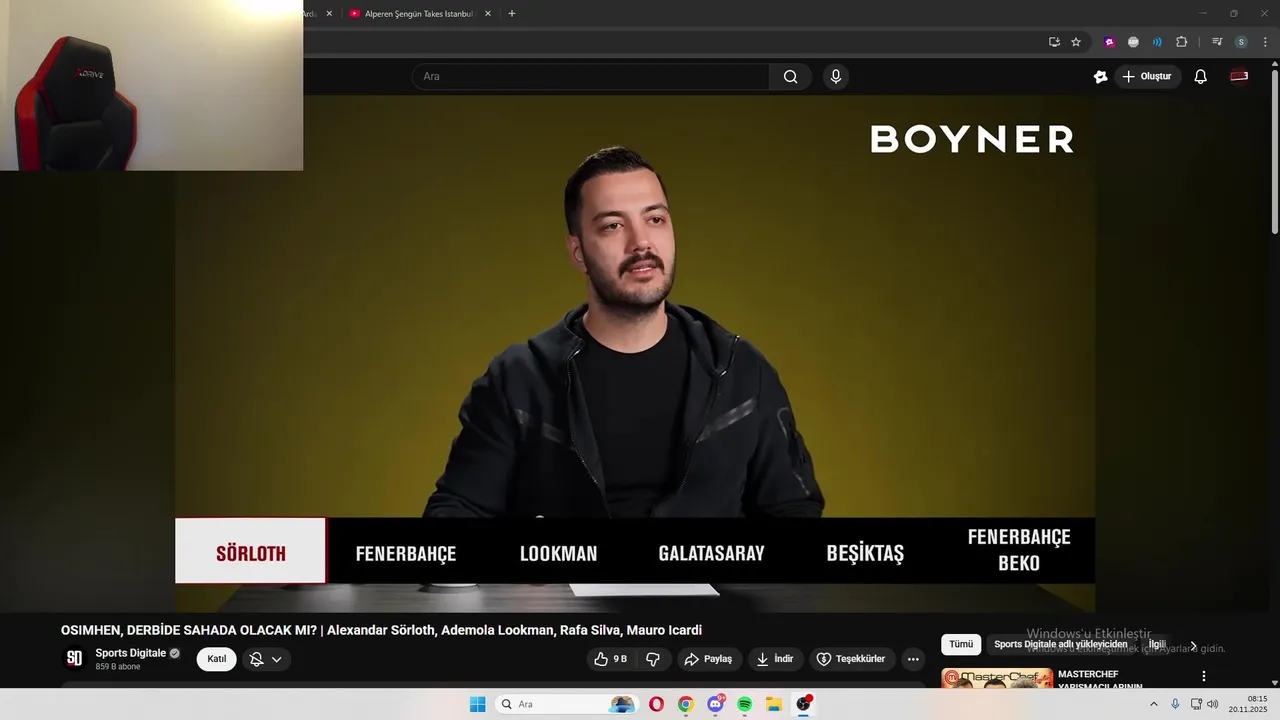Click the blue sound-wave extension icon

pos(1157,42)
